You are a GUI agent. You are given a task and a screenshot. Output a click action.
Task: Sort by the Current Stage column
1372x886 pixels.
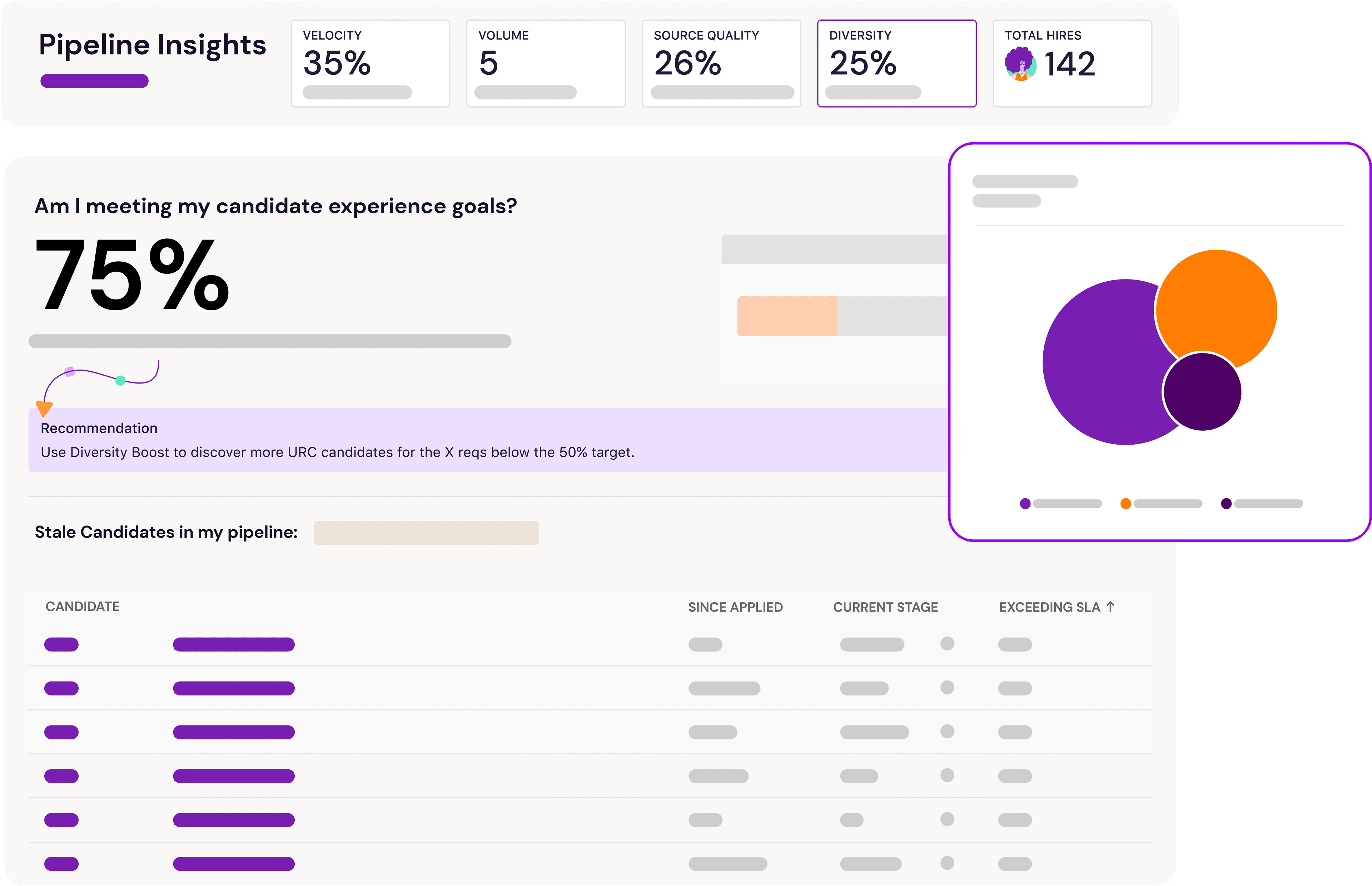tap(885, 607)
